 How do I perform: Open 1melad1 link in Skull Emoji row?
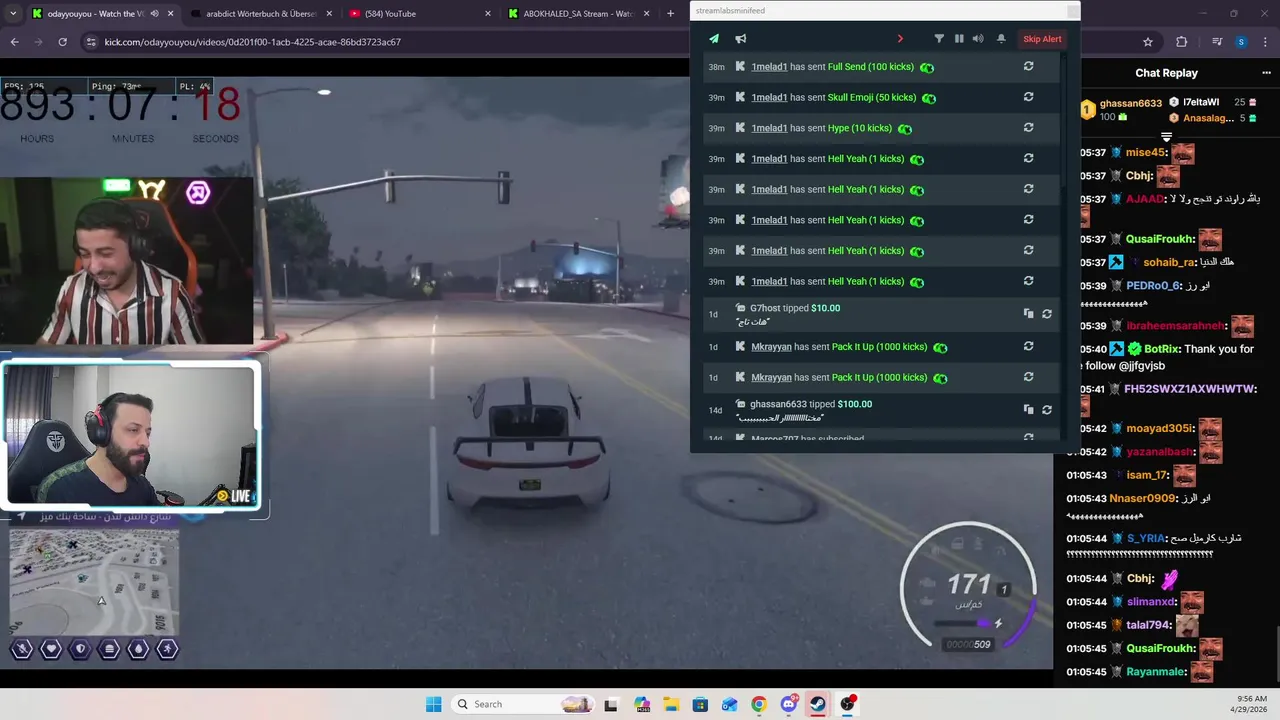pos(769,98)
